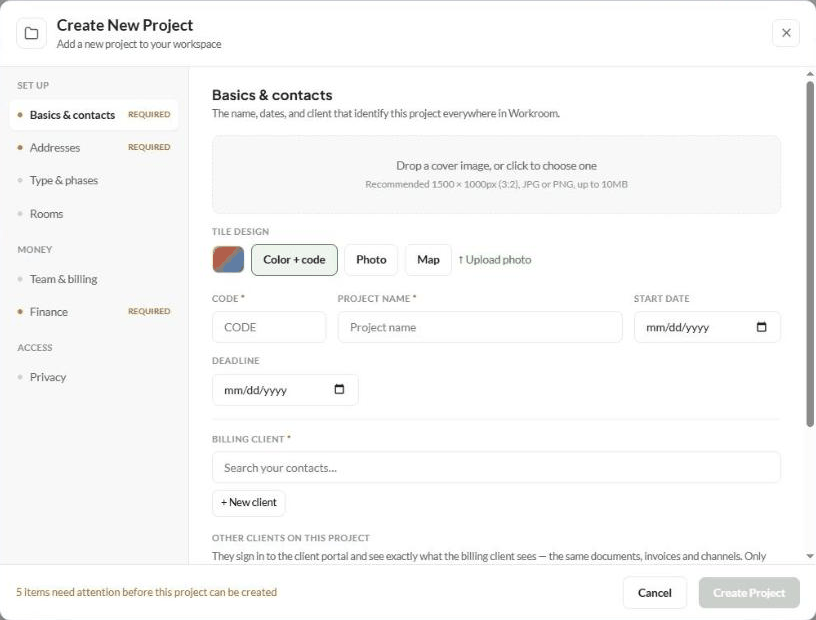Click the REQUIRED badge next to Addresses
816x620 pixels.
point(149,147)
